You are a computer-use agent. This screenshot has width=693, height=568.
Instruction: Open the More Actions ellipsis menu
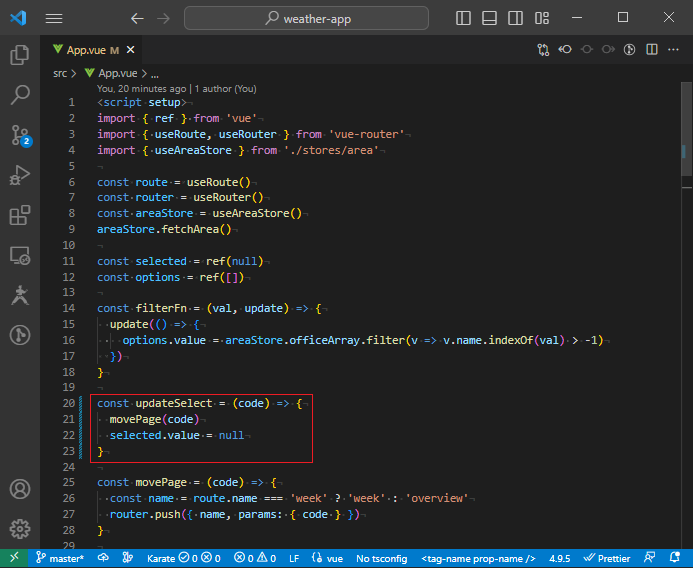[674, 50]
